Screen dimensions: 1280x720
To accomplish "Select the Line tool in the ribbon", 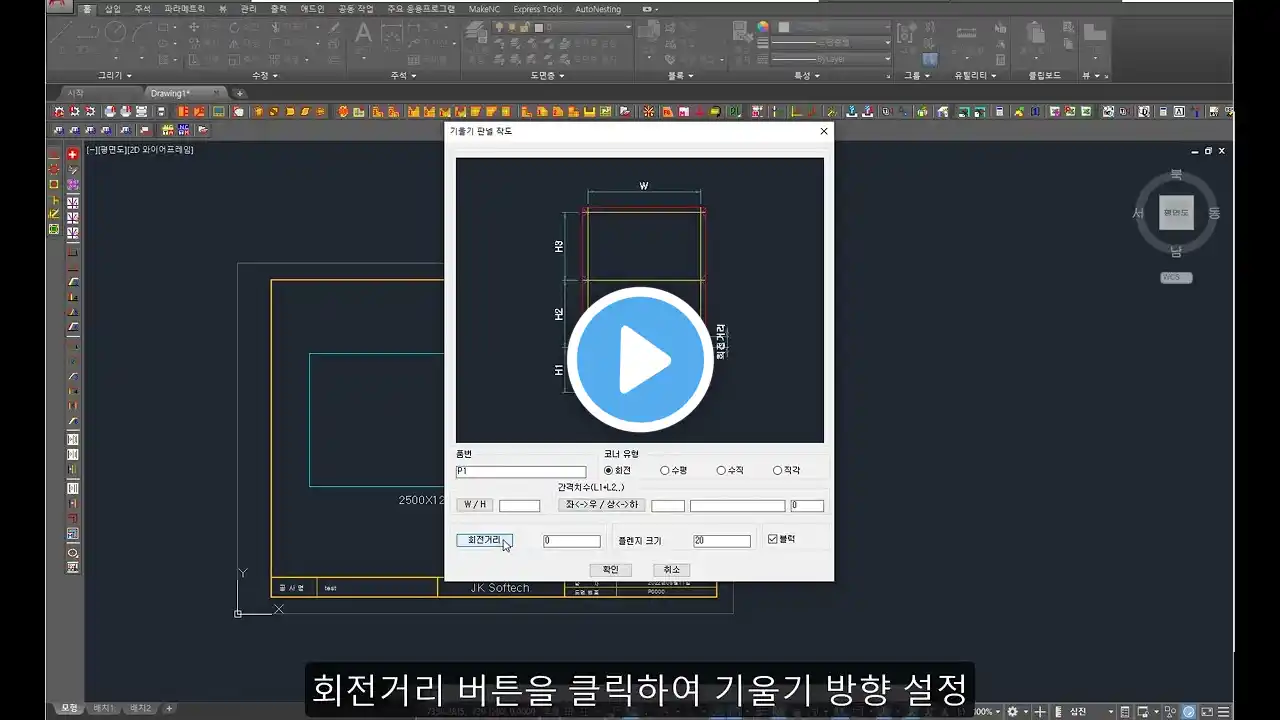I will [62, 31].
